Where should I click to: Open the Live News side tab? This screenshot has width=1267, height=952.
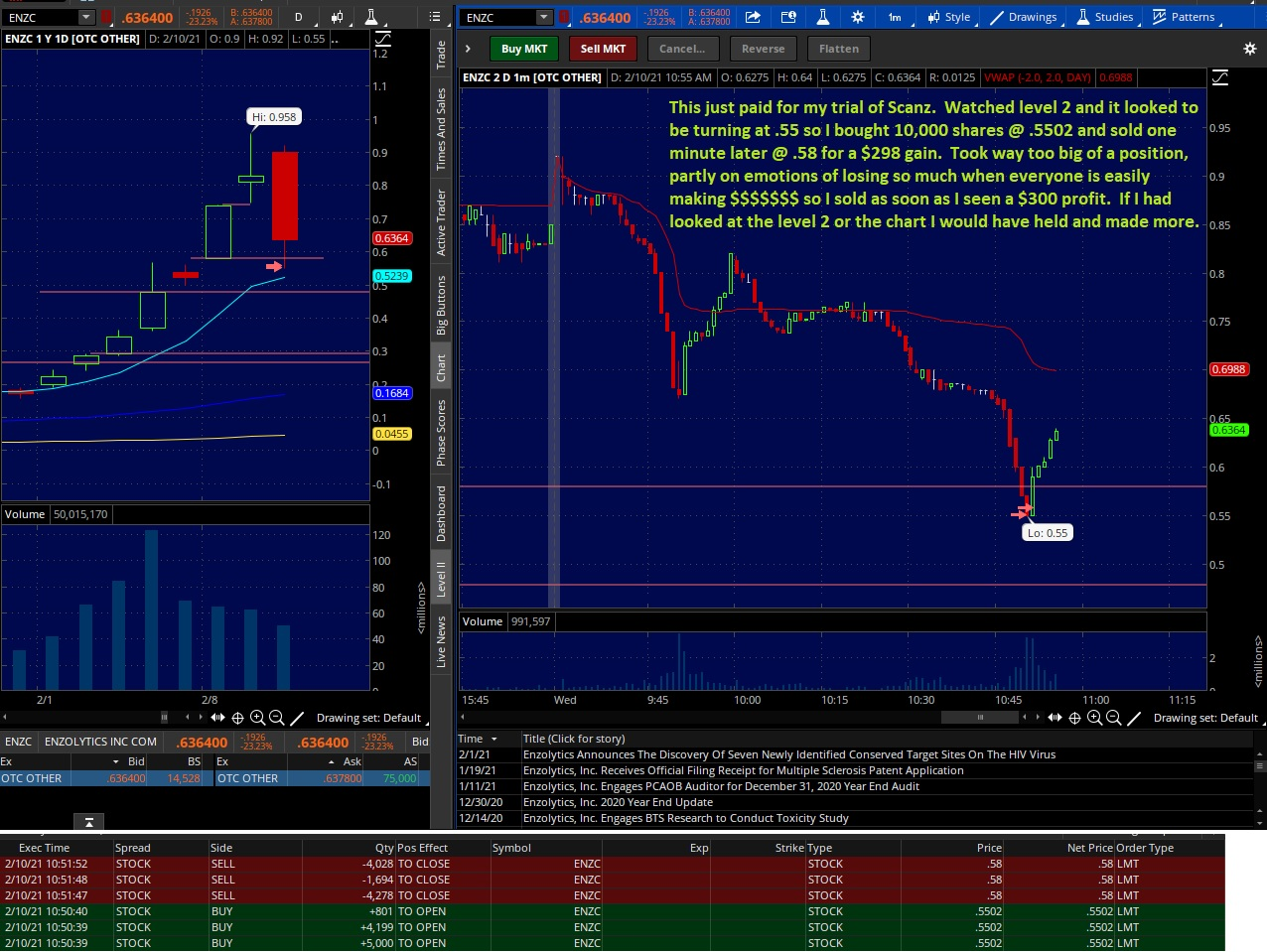pos(442,640)
